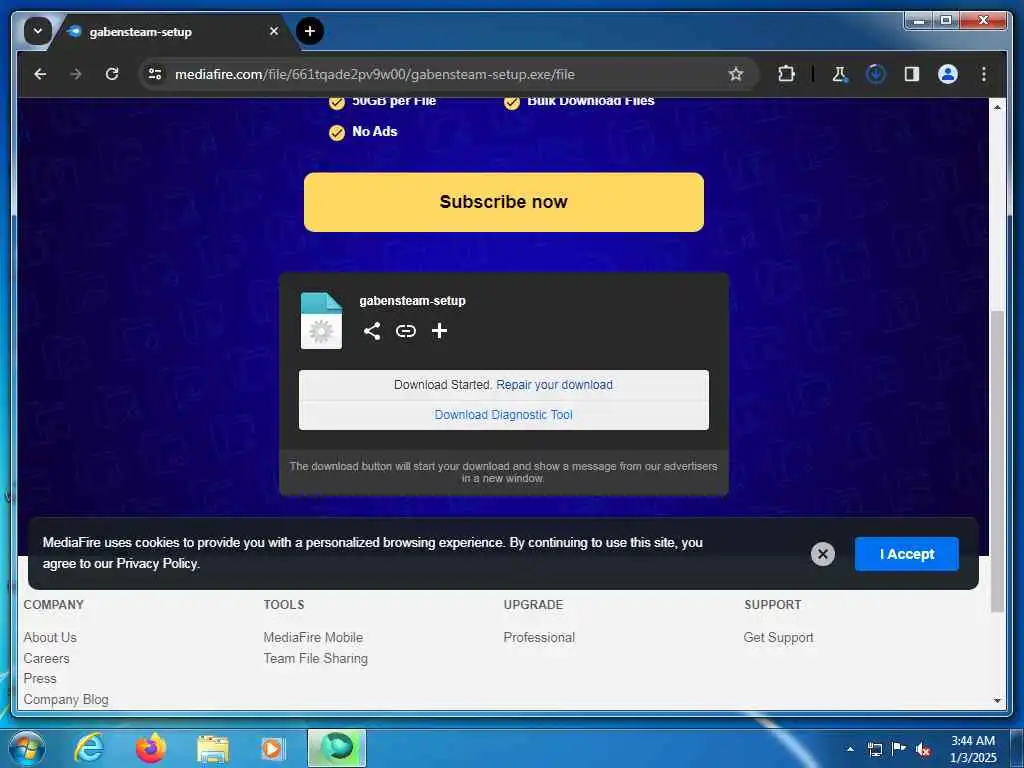Open the Careers footer link
1024x768 pixels.
click(46, 658)
